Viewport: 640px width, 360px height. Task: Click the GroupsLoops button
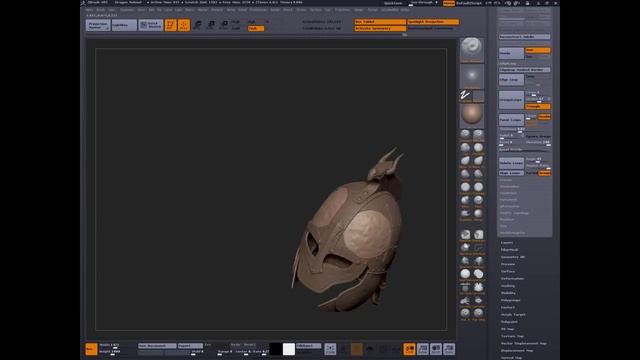click(x=511, y=100)
